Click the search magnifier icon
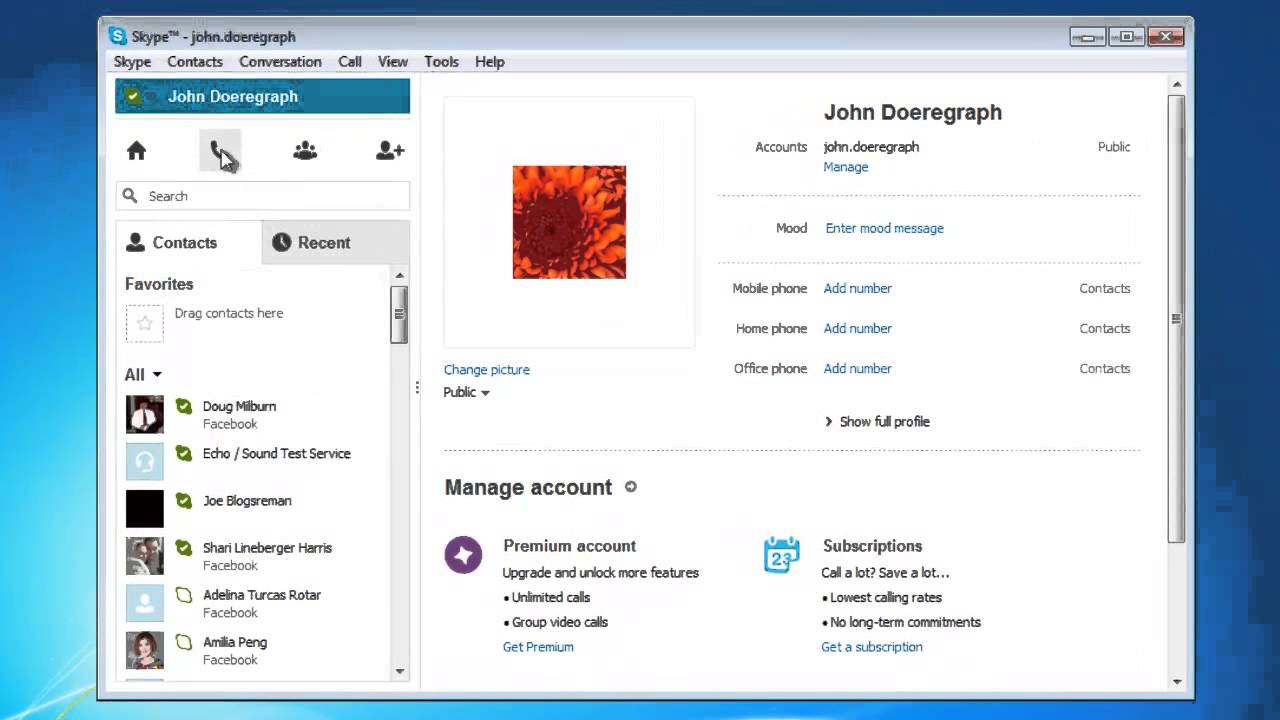 130,196
